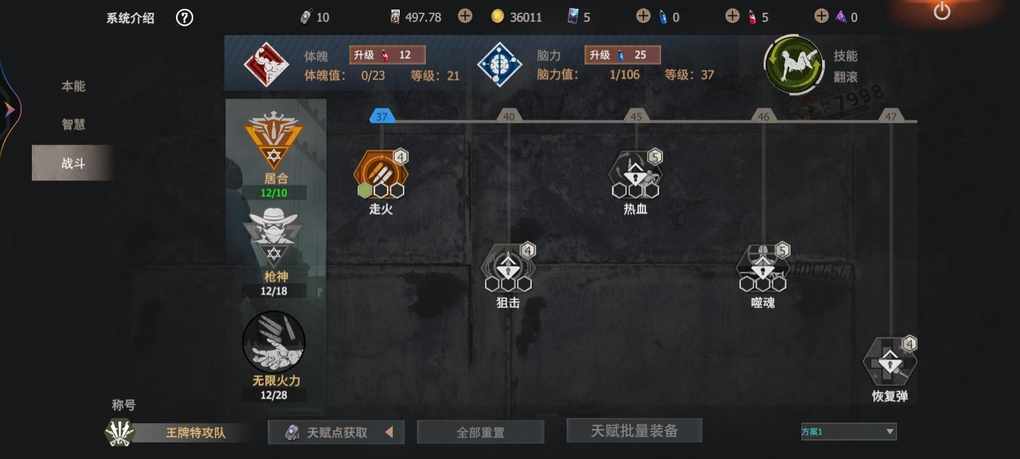This screenshot has height=459, width=1020.
Task: Switch to the 本能 tab
Action: pos(73,86)
